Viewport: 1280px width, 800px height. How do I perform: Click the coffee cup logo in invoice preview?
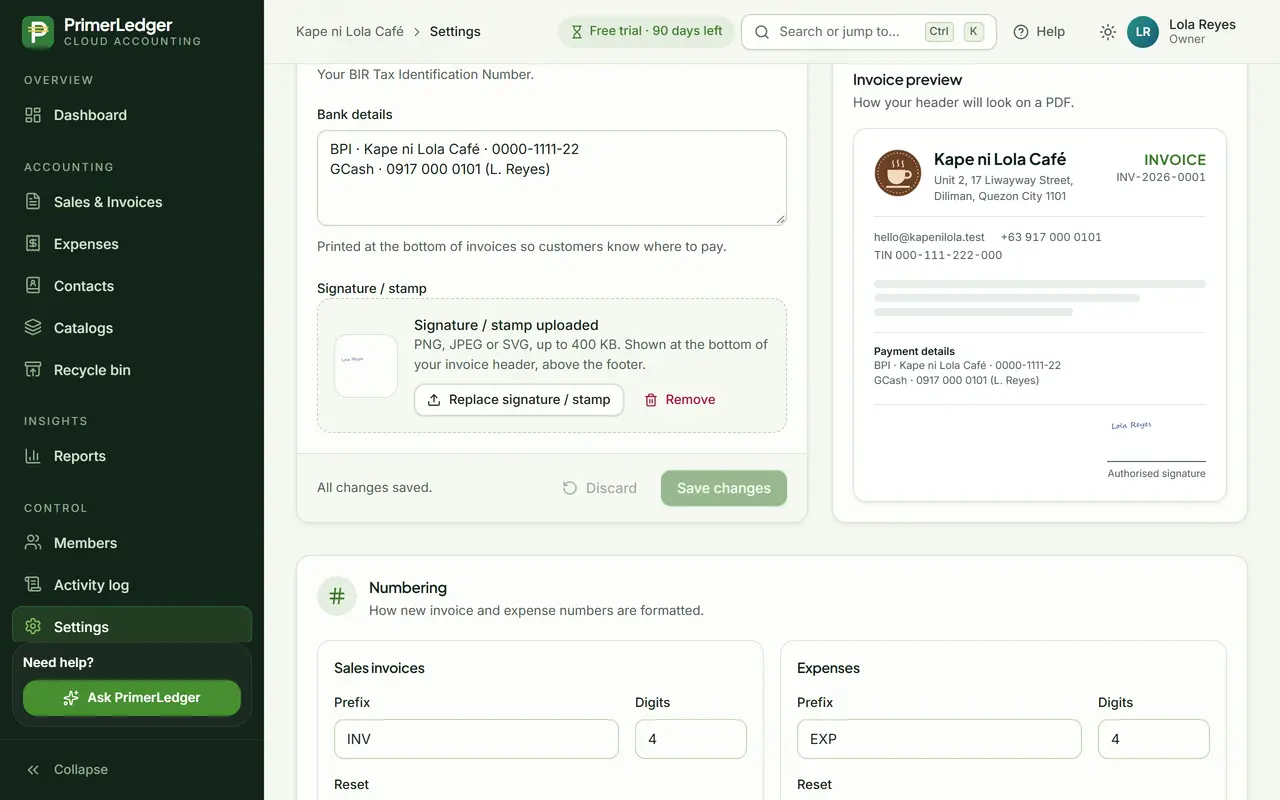point(898,173)
